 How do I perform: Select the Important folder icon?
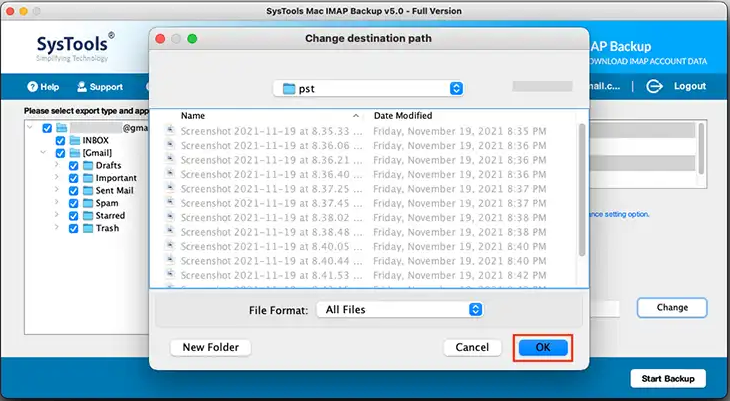pyautogui.click(x=88, y=178)
